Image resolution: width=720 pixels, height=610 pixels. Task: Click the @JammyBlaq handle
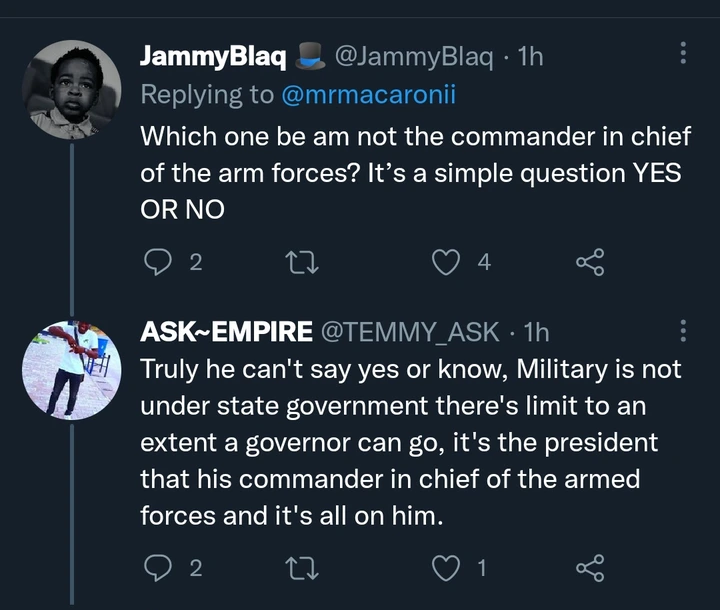click(410, 56)
